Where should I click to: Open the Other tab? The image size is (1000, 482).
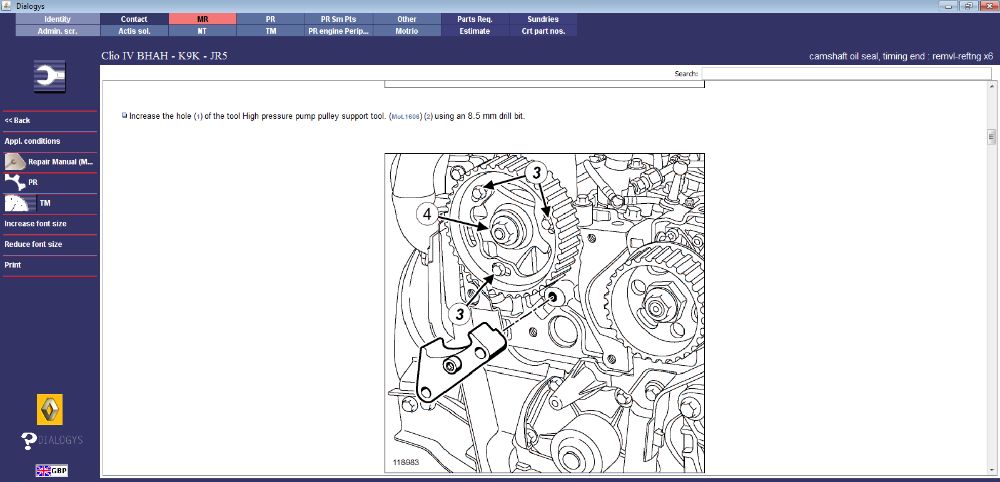point(407,19)
